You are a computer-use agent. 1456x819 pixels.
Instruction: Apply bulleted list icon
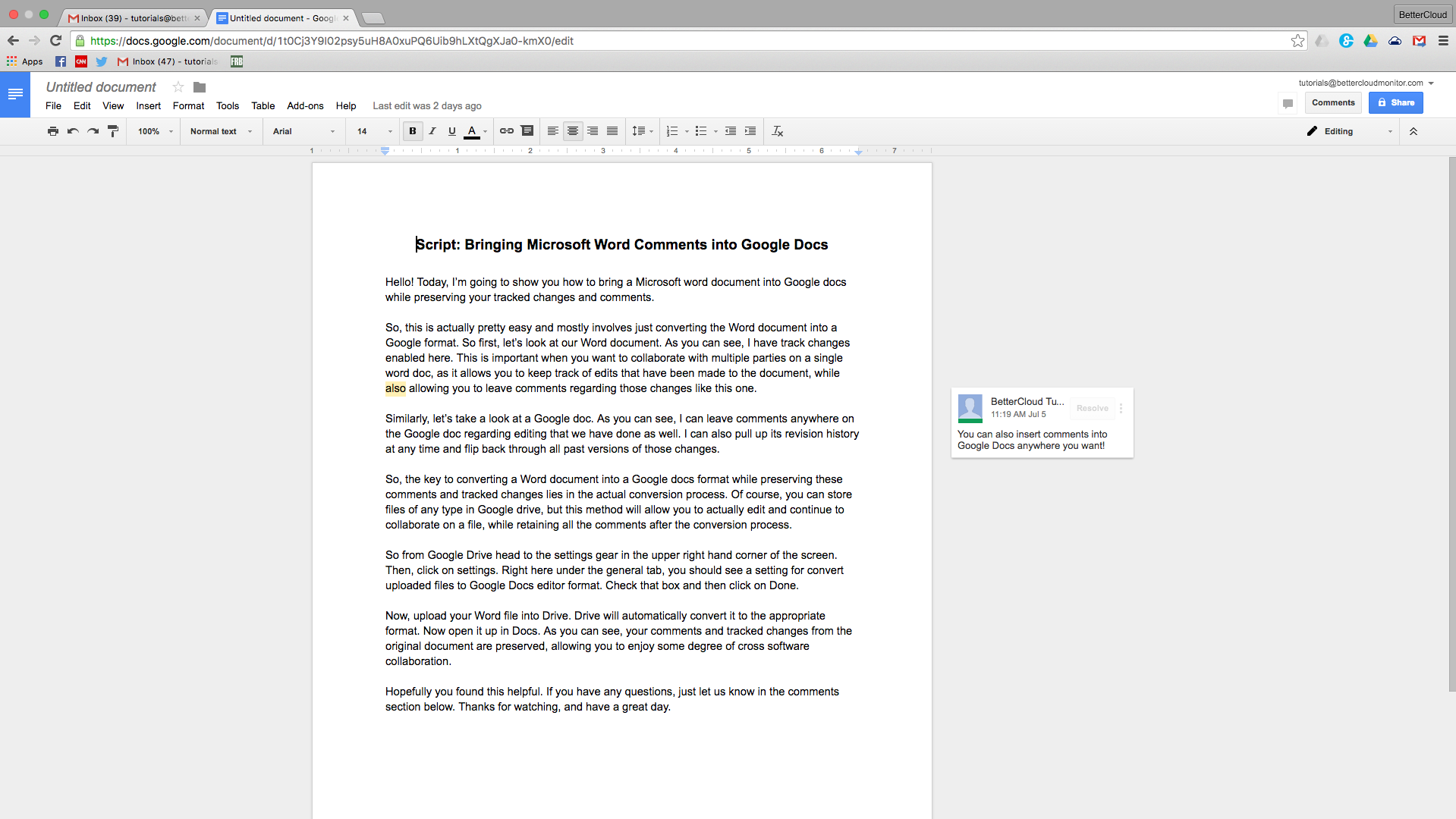(x=701, y=131)
